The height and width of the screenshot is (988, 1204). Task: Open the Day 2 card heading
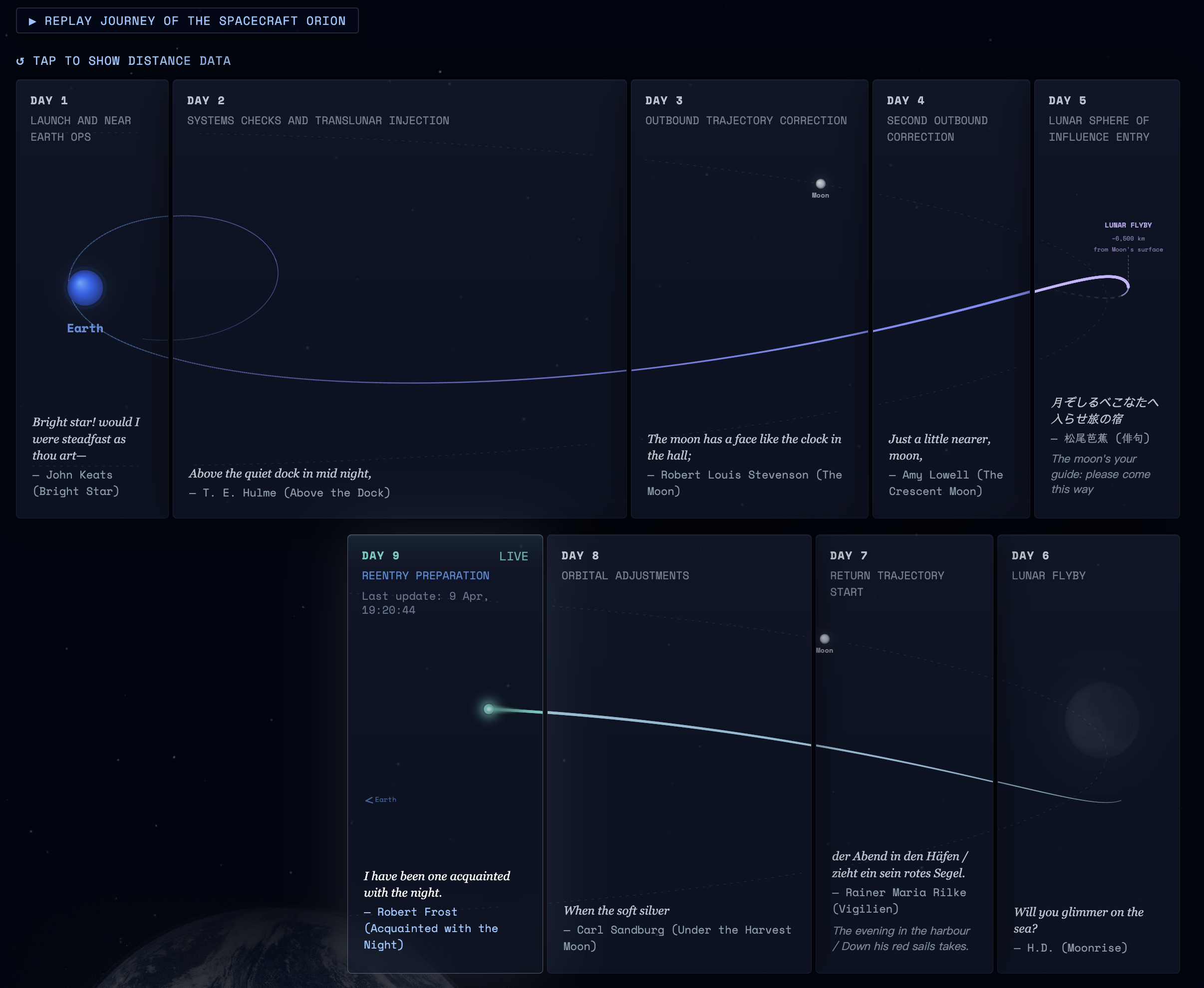(206, 101)
